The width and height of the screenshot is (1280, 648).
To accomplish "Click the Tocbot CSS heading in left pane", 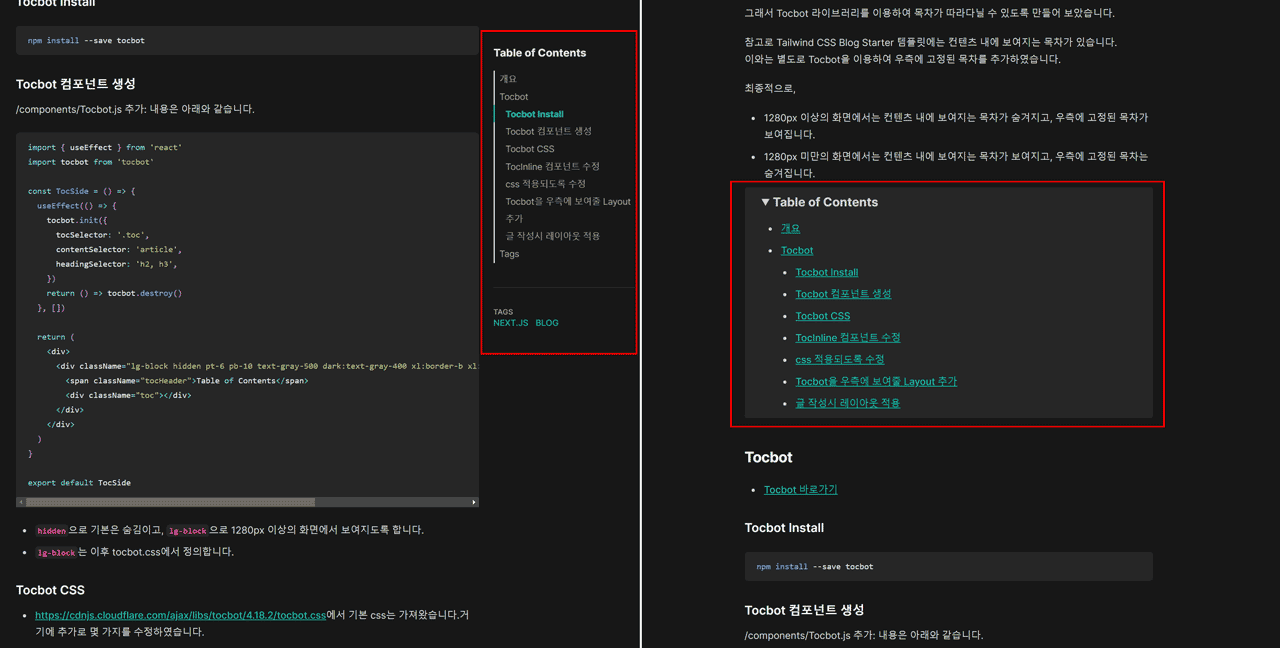I will pos(50,590).
